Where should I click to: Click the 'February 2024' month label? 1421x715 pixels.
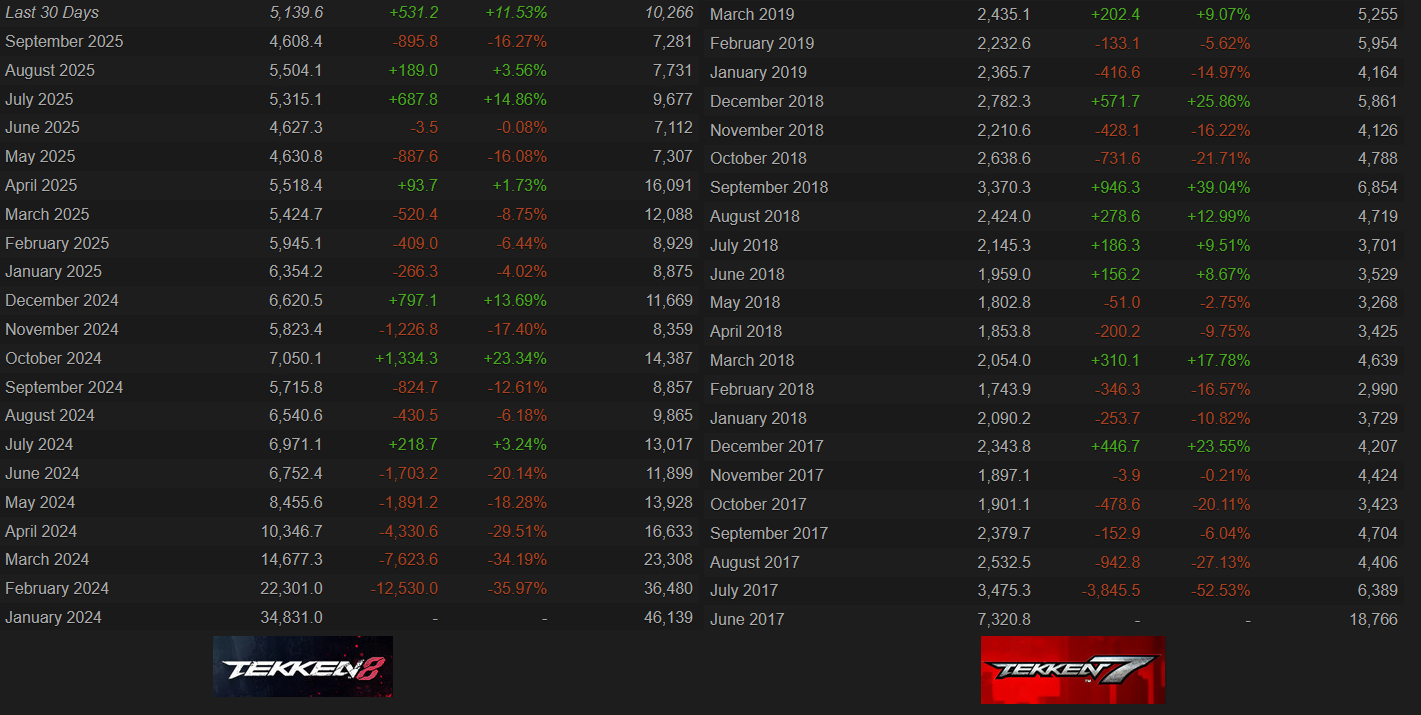[57, 588]
